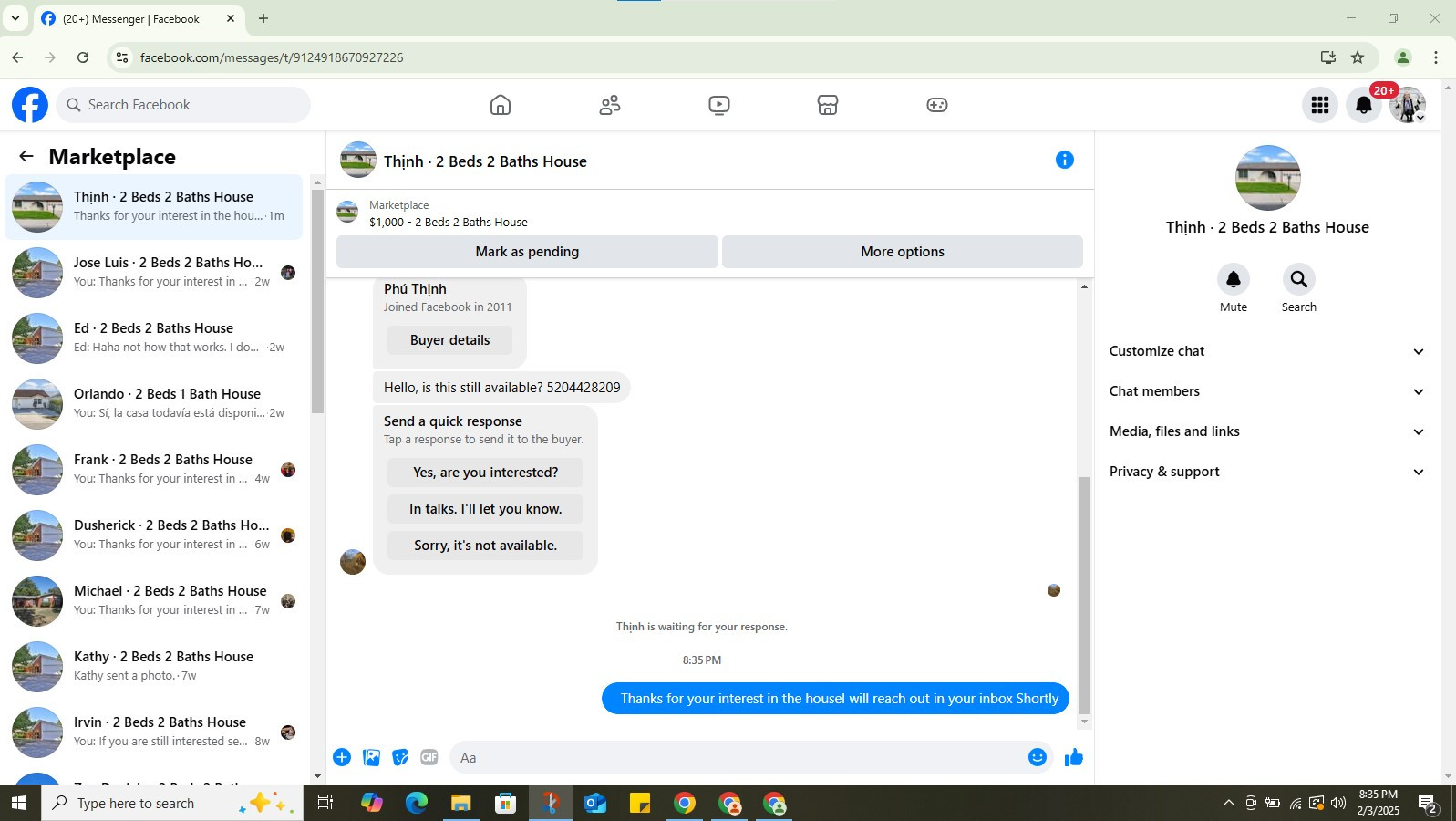Screen dimensions: 1456x821
Task: Open more actions plus icon in composer
Action: point(342,757)
